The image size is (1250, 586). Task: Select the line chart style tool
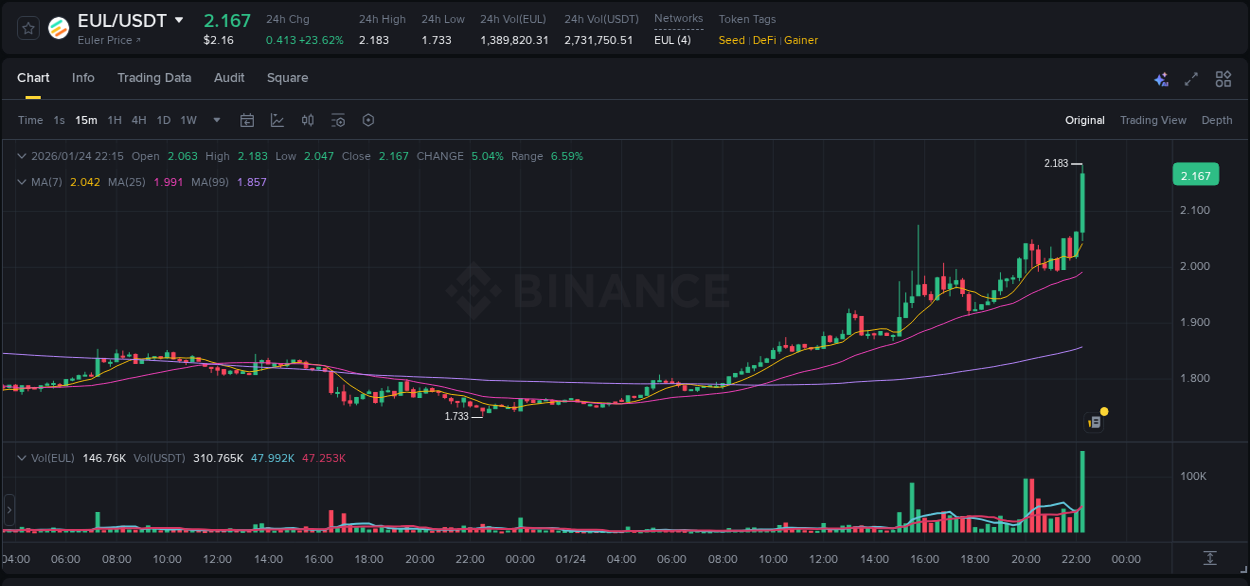275,120
